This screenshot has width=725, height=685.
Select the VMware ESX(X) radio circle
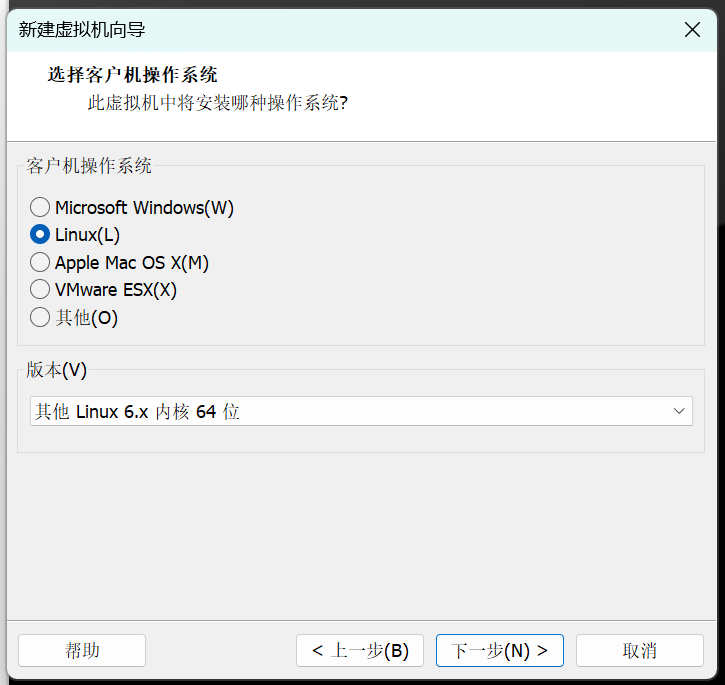click(x=40, y=290)
